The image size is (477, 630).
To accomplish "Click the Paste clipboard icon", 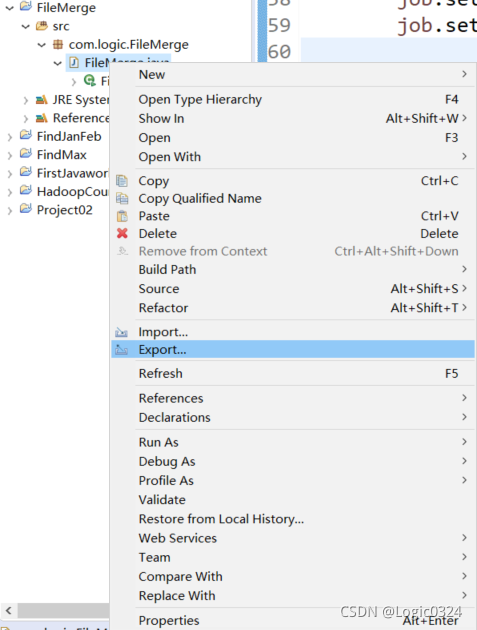I will pos(122,216).
